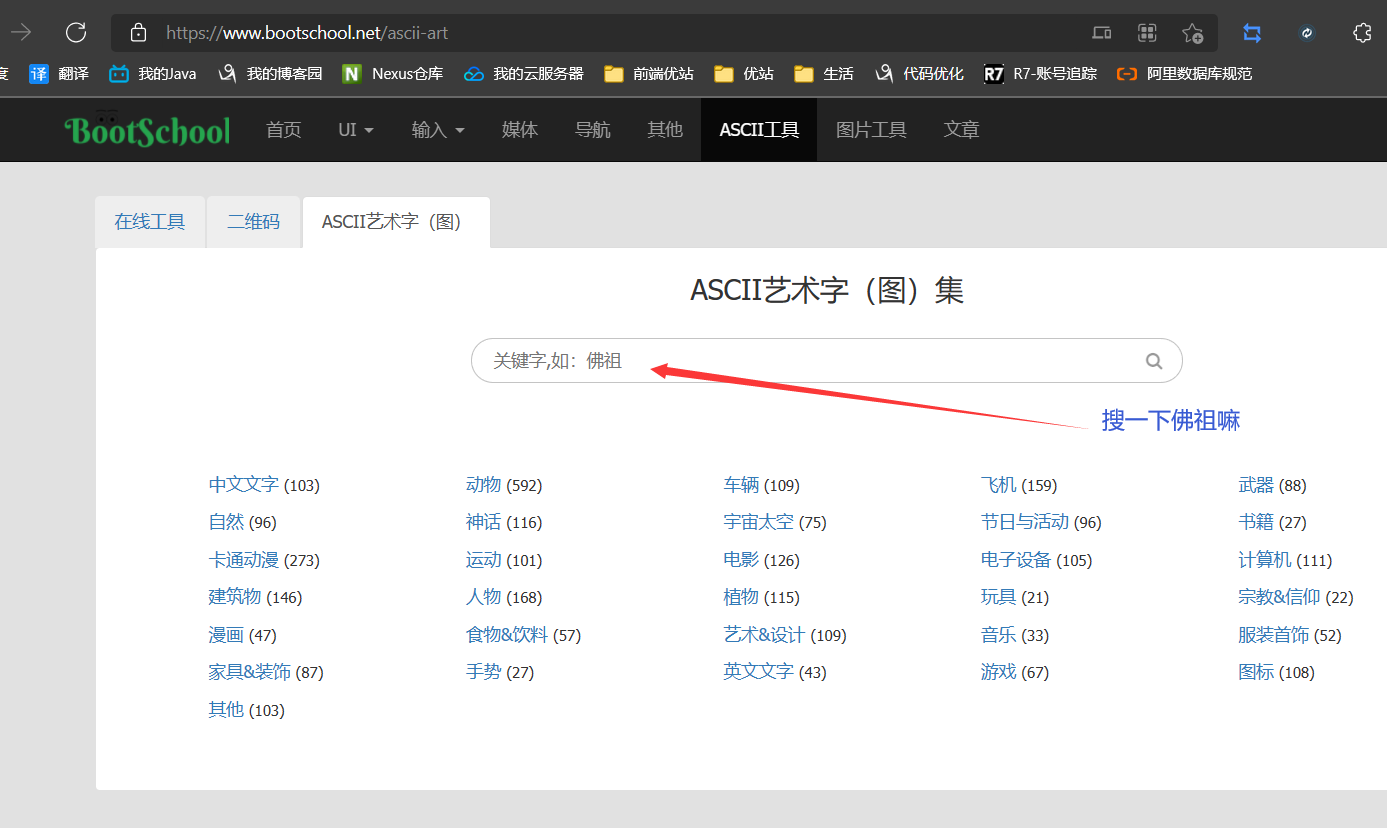Open the 动物 category link
Screen dimensions: 1387x837
(x=484, y=485)
